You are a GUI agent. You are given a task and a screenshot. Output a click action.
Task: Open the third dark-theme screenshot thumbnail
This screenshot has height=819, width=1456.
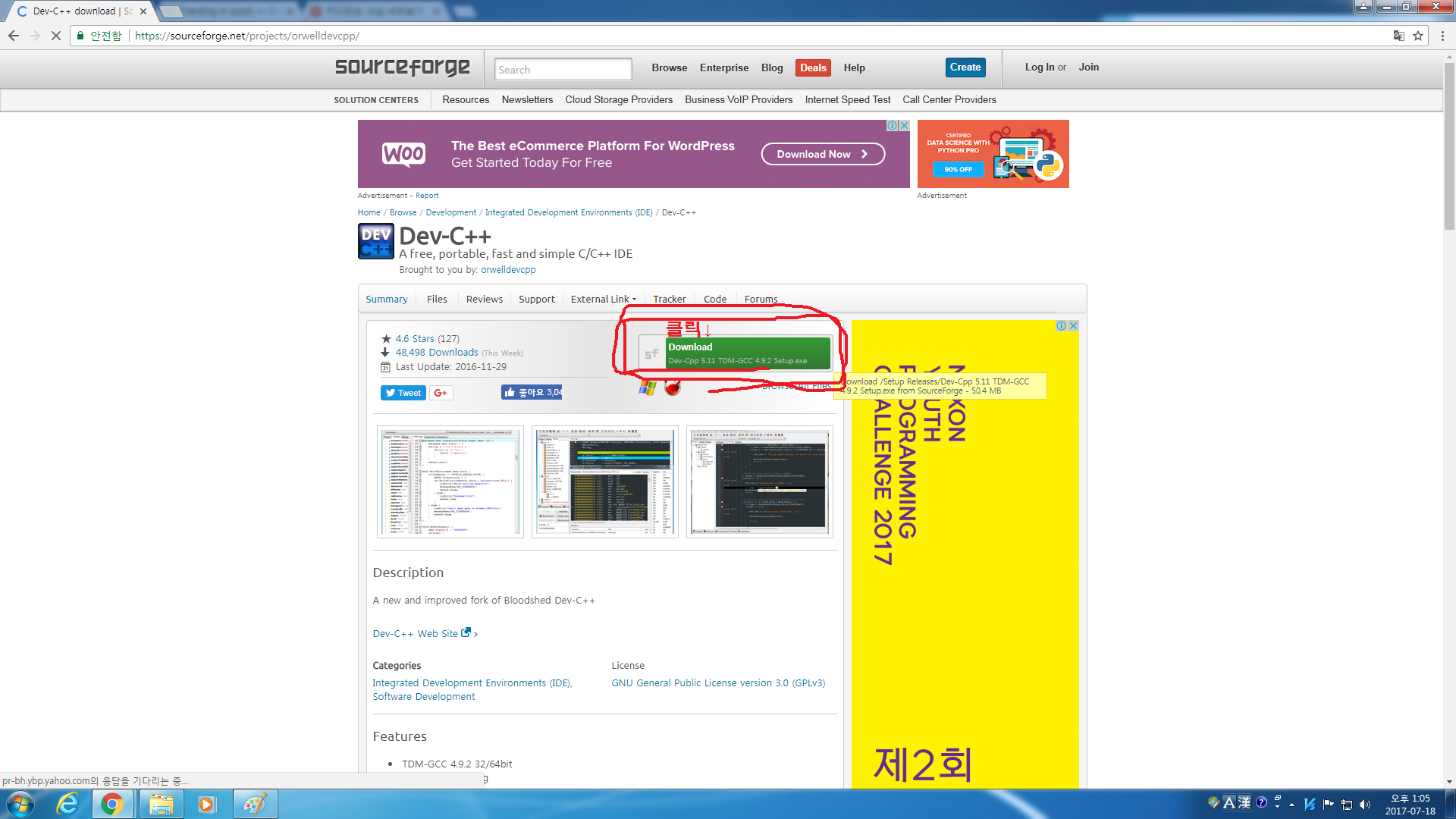click(x=760, y=482)
